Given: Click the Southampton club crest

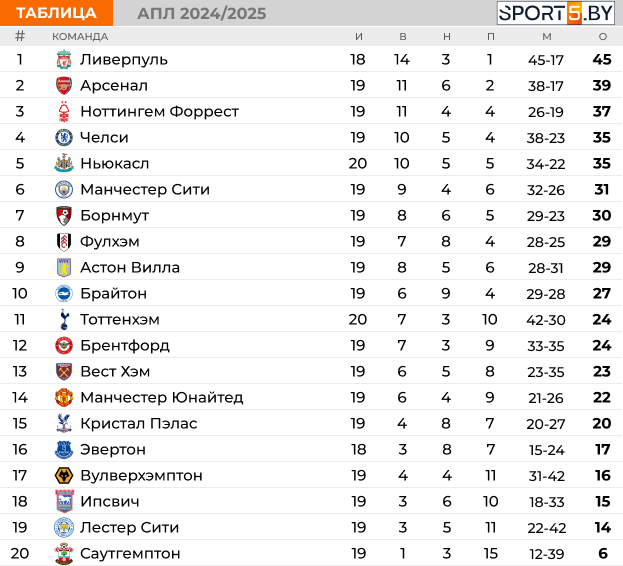Looking at the screenshot, I should (64, 554).
